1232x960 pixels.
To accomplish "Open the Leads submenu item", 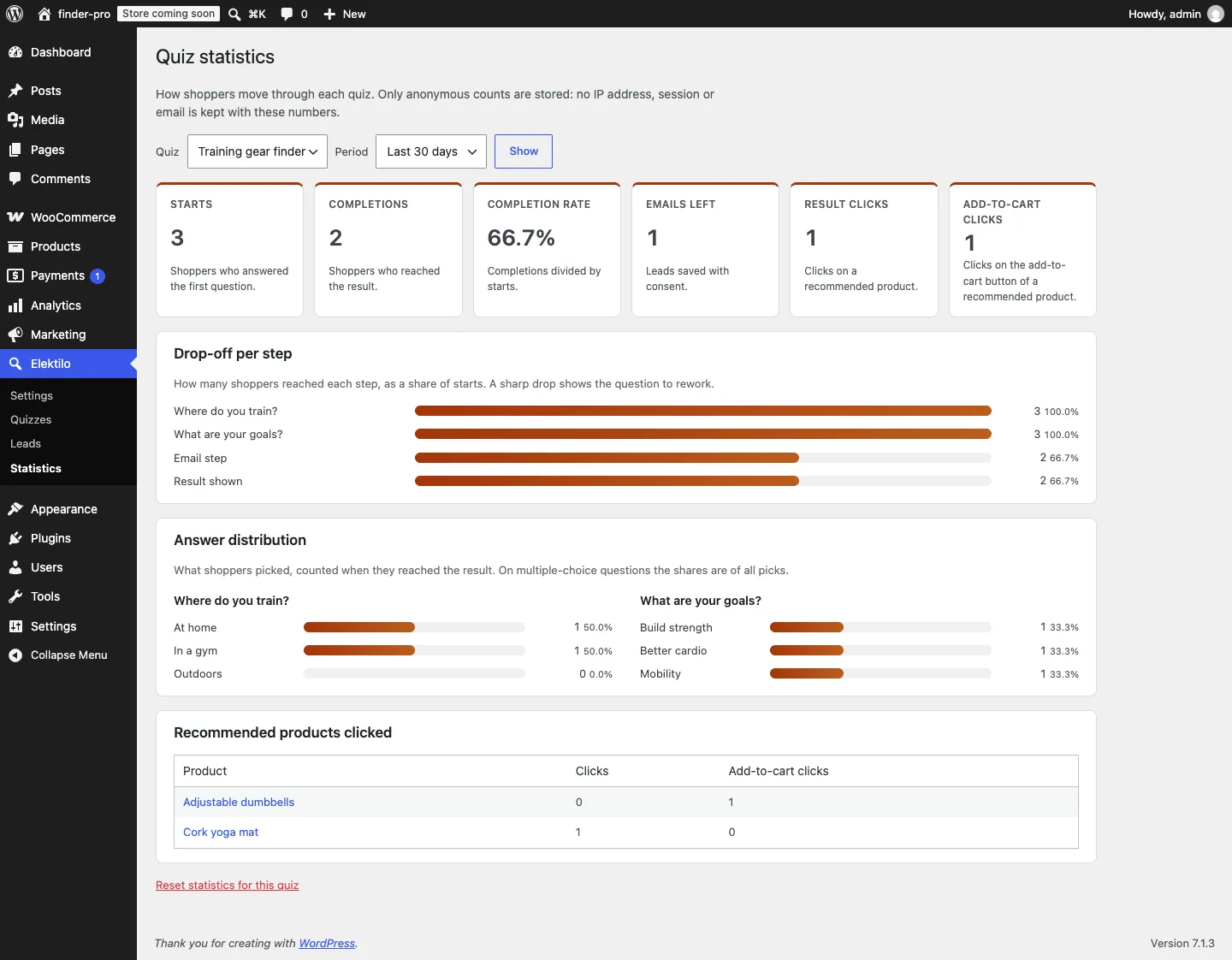I will pos(26,444).
